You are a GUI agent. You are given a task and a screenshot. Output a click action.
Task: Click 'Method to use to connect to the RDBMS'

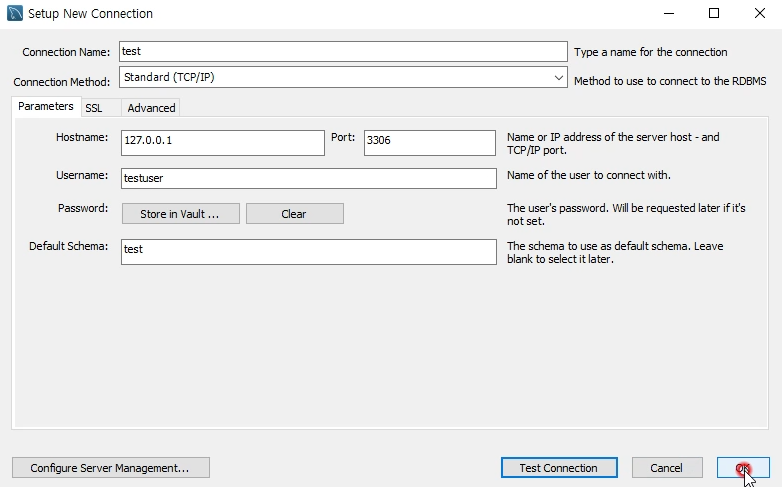pos(670,81)
